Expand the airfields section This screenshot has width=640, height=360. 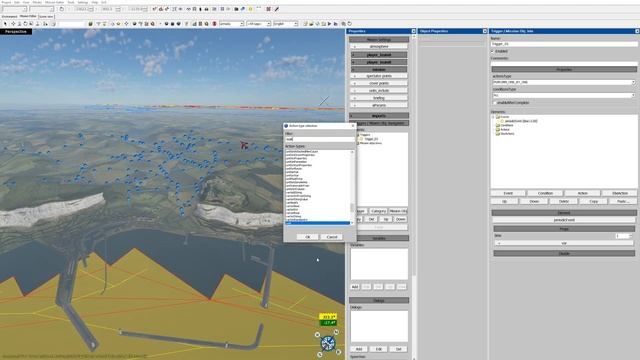379,105
